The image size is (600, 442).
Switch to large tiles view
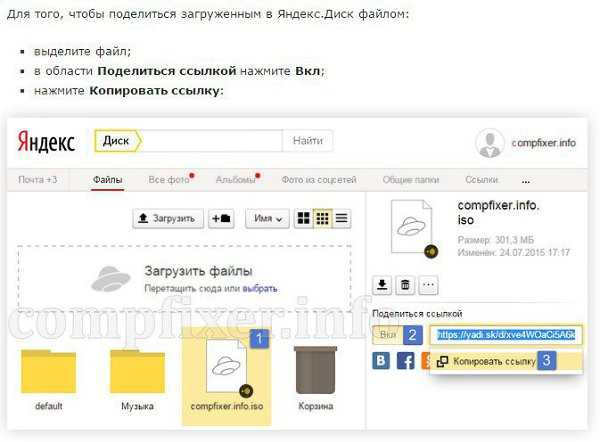point(304,218)
